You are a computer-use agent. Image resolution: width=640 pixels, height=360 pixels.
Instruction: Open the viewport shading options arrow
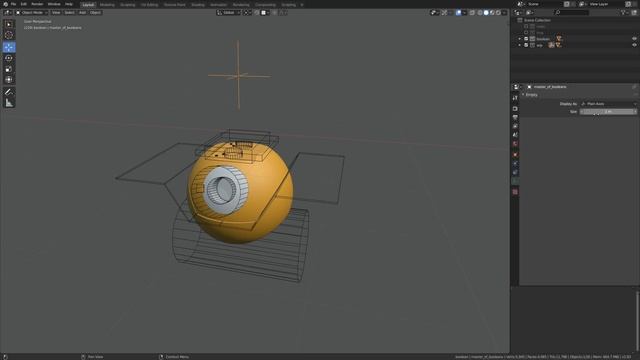tap(504, 13)
